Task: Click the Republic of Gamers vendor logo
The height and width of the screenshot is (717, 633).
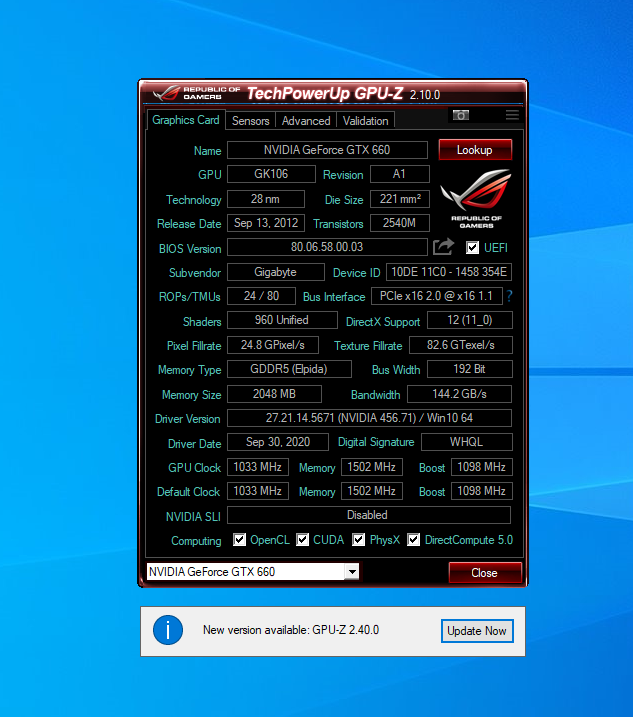Action: coord(476,198)
